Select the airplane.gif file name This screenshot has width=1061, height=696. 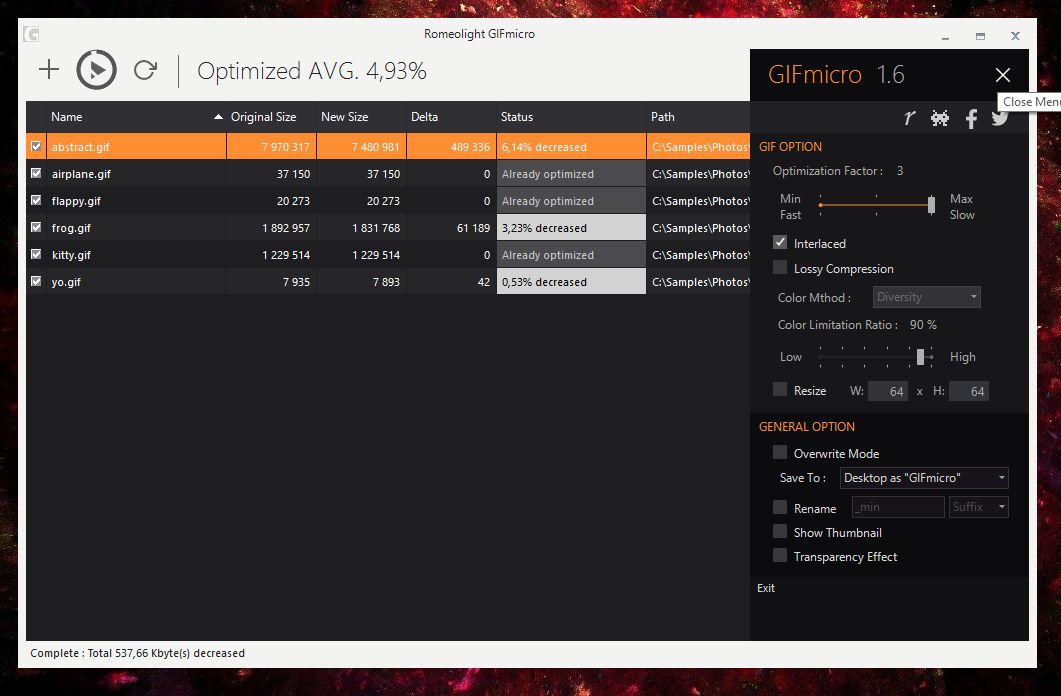point(81,174)
